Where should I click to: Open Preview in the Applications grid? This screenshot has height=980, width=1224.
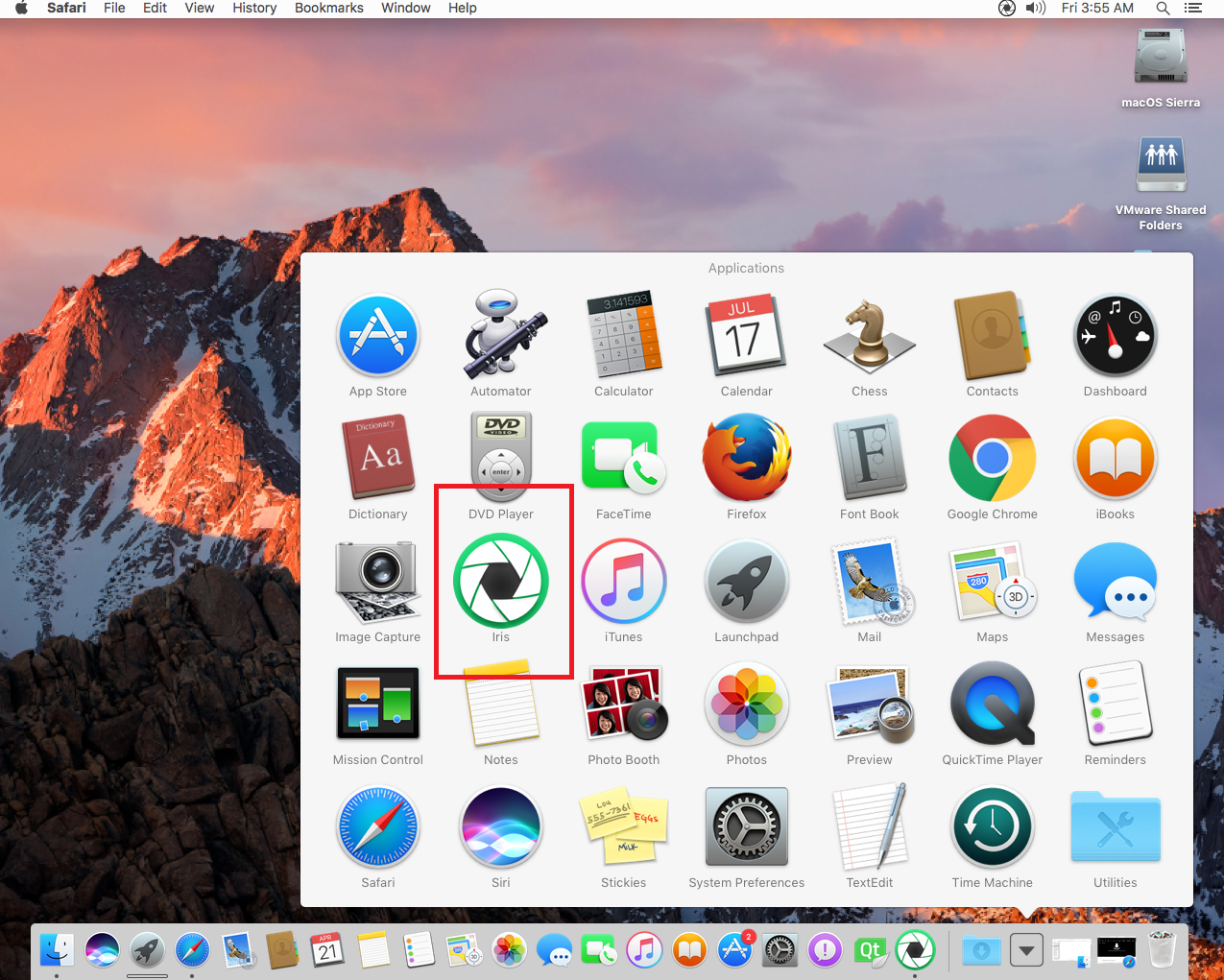click(870, 705)
